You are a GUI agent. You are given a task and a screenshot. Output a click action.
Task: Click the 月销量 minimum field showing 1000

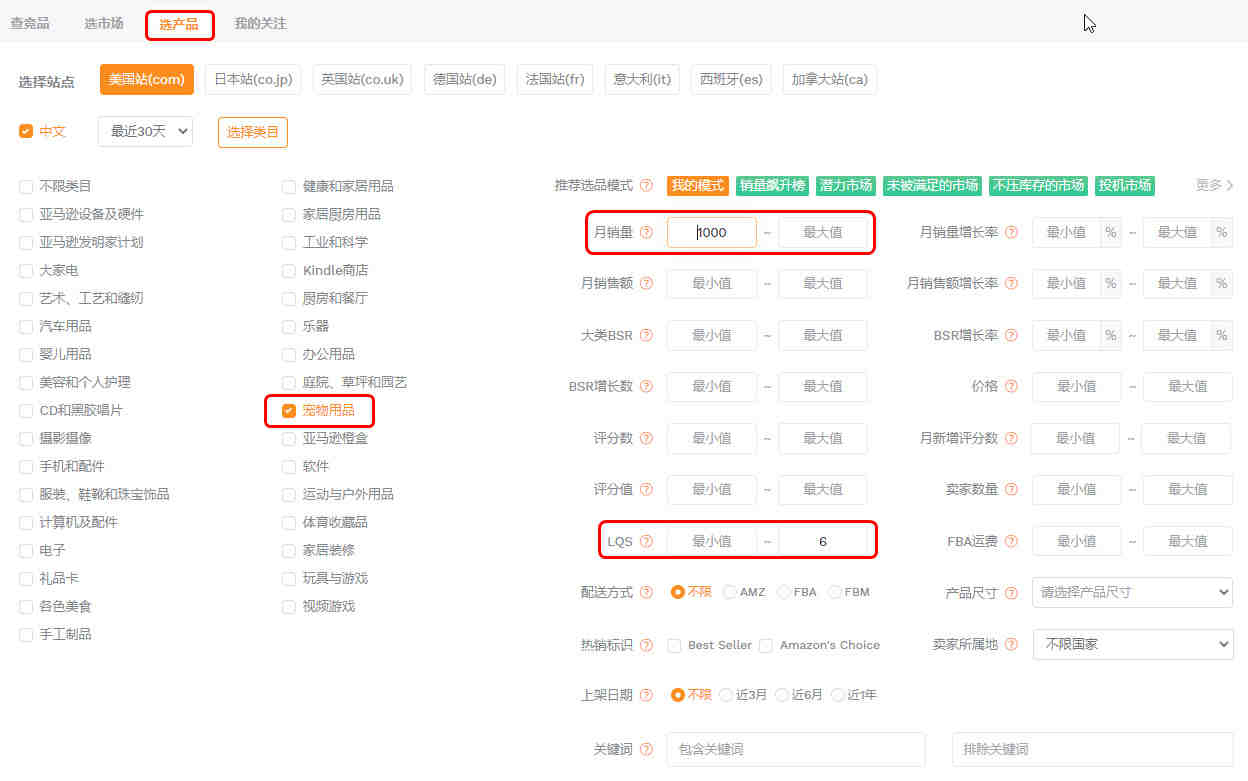tap(712, 232)
